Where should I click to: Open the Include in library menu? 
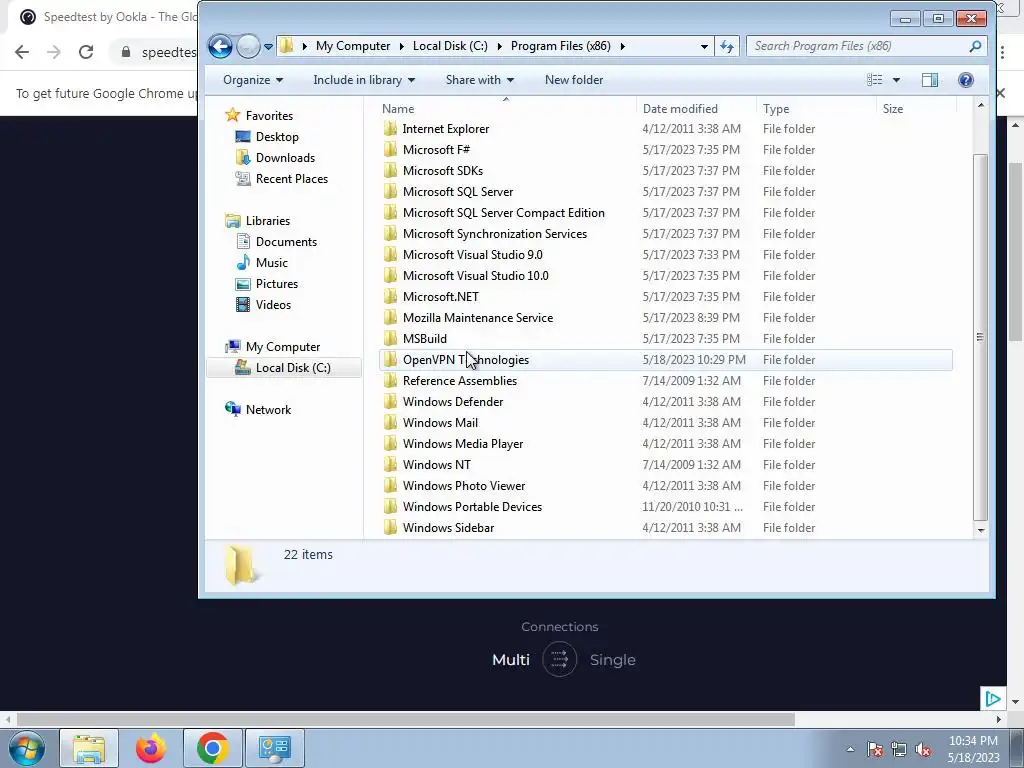[364, 80]
